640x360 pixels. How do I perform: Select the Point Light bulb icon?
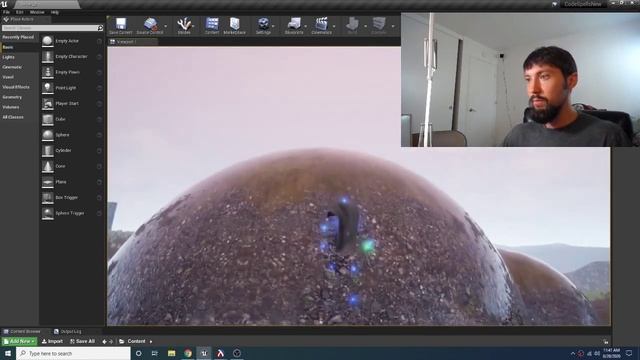[48, 88]
